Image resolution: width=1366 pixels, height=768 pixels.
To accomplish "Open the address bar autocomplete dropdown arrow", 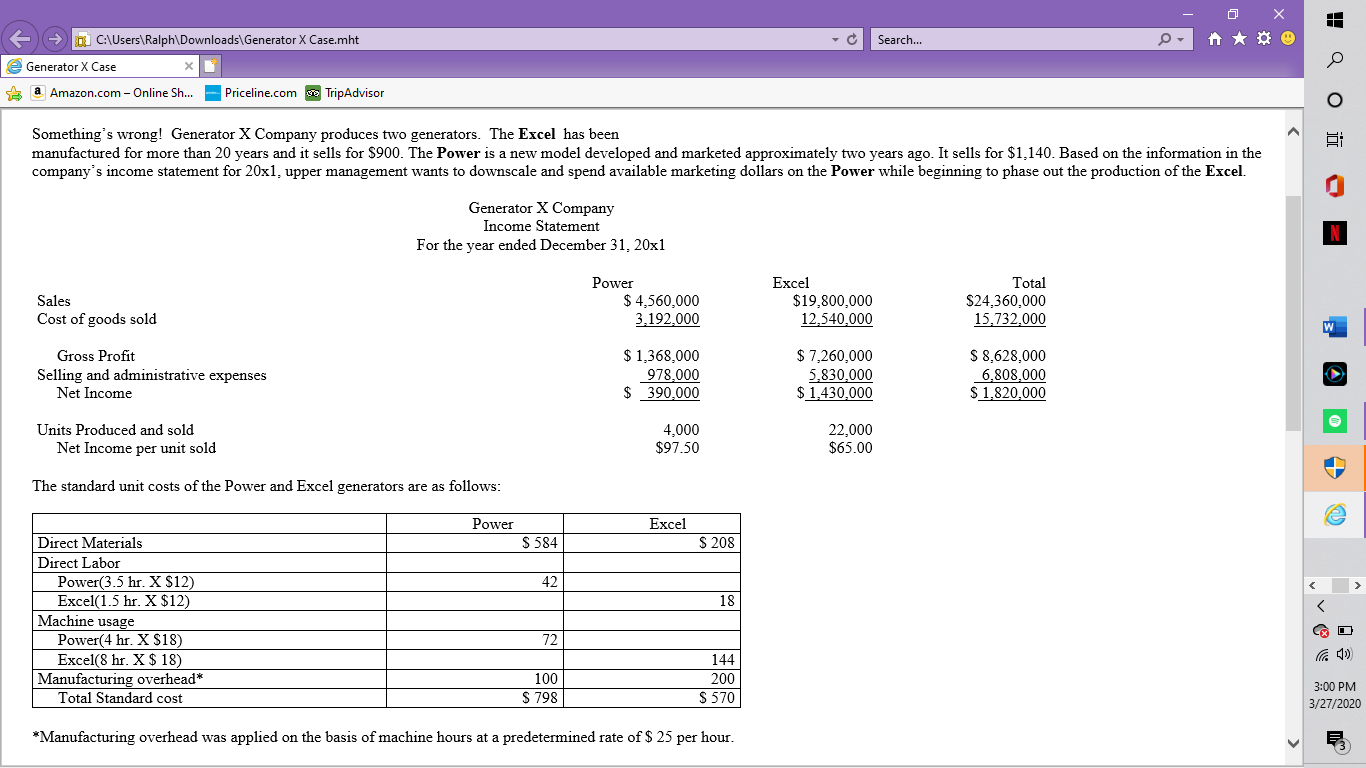I will click(837, 40).
